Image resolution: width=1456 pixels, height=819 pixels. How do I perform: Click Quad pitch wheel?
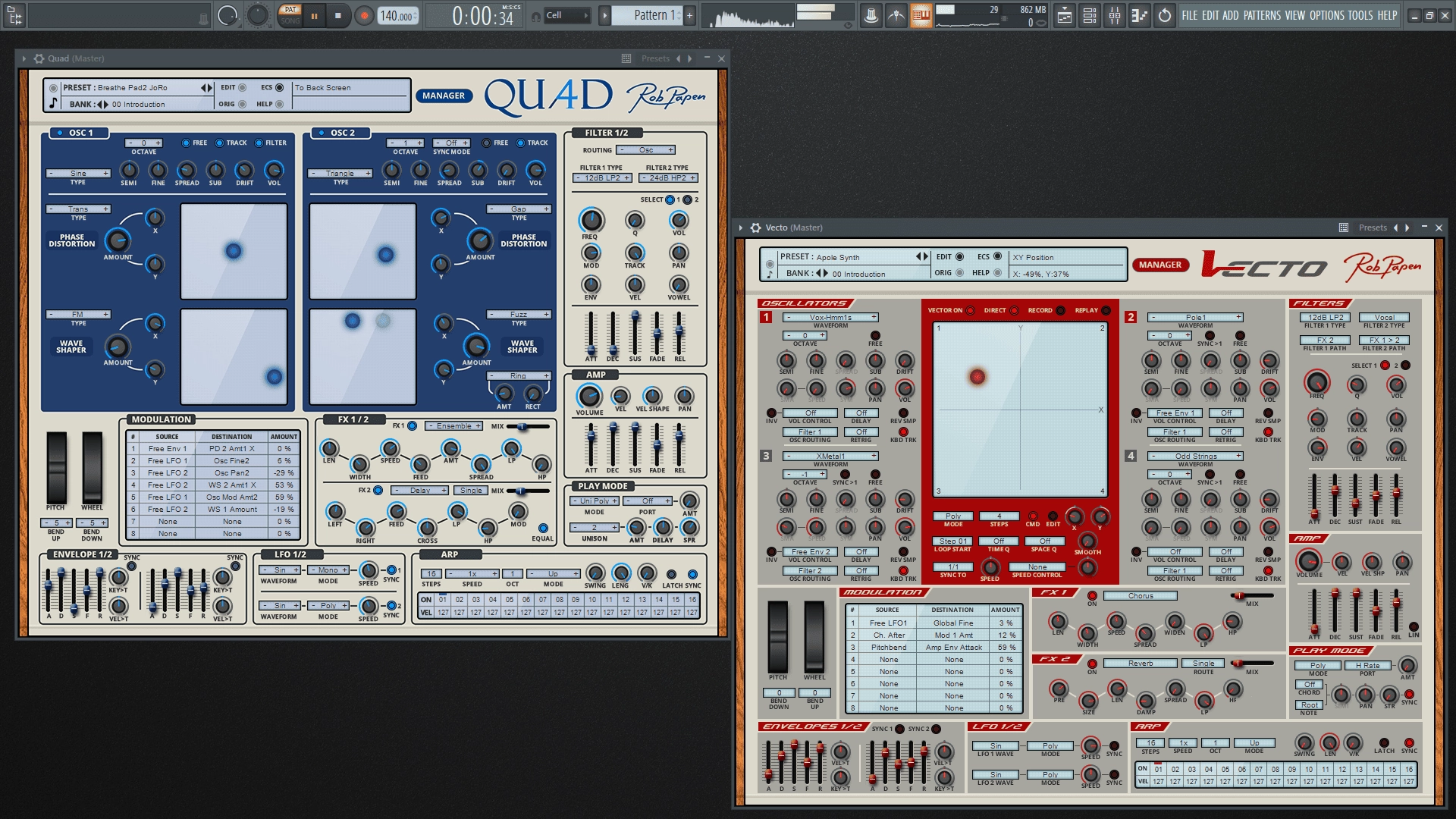click(57, 466)
